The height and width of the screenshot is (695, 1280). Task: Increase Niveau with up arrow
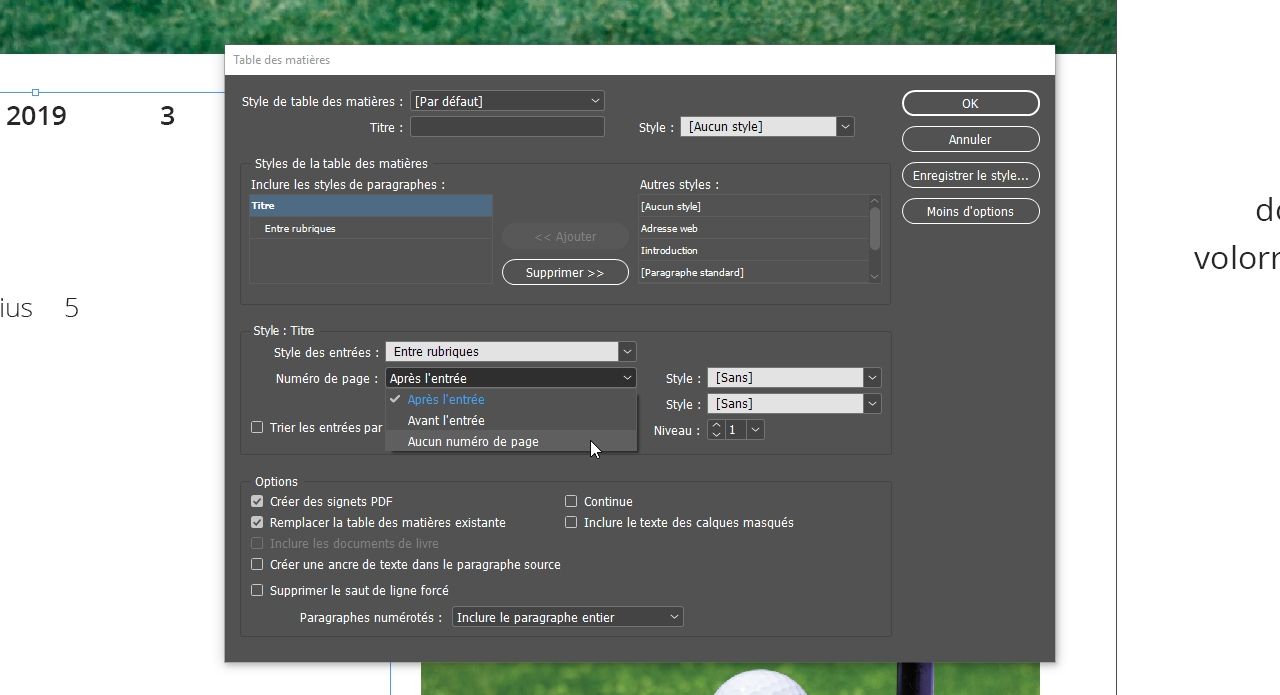tap(716, 424)
